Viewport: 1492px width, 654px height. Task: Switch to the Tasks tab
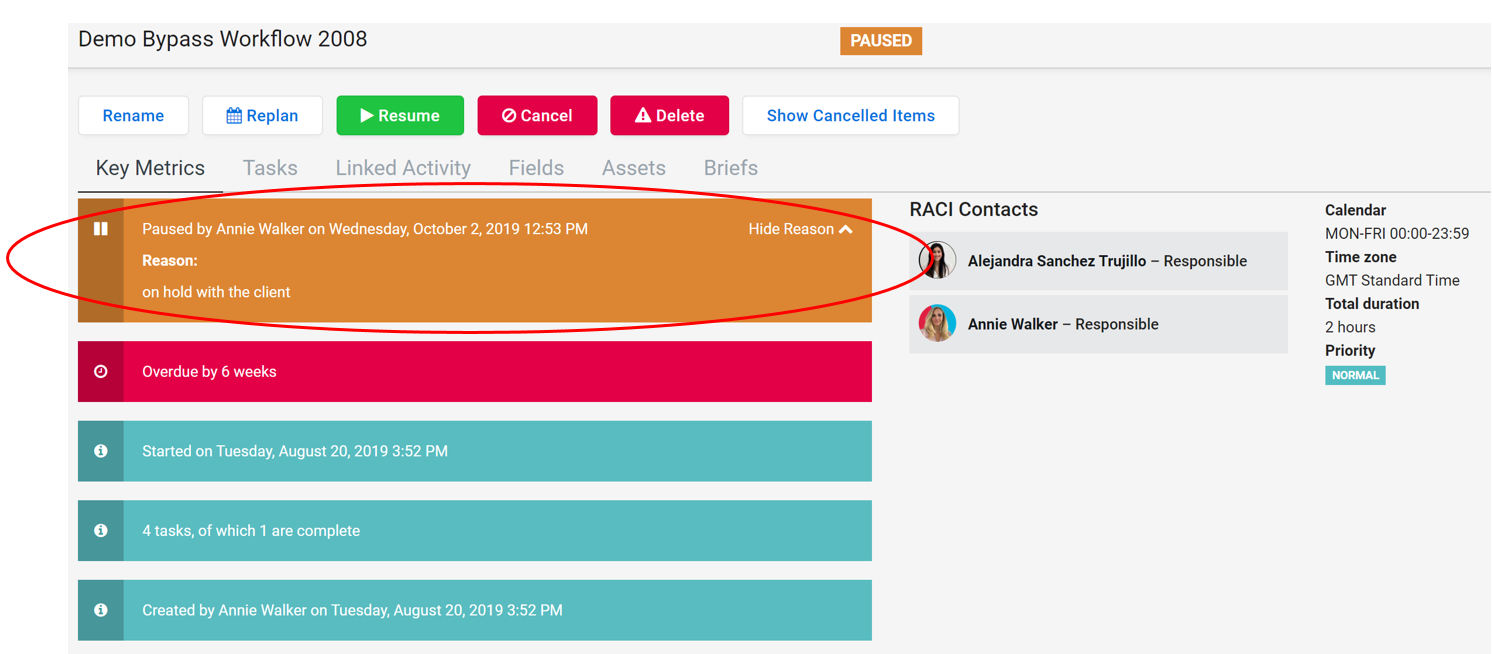270,168
